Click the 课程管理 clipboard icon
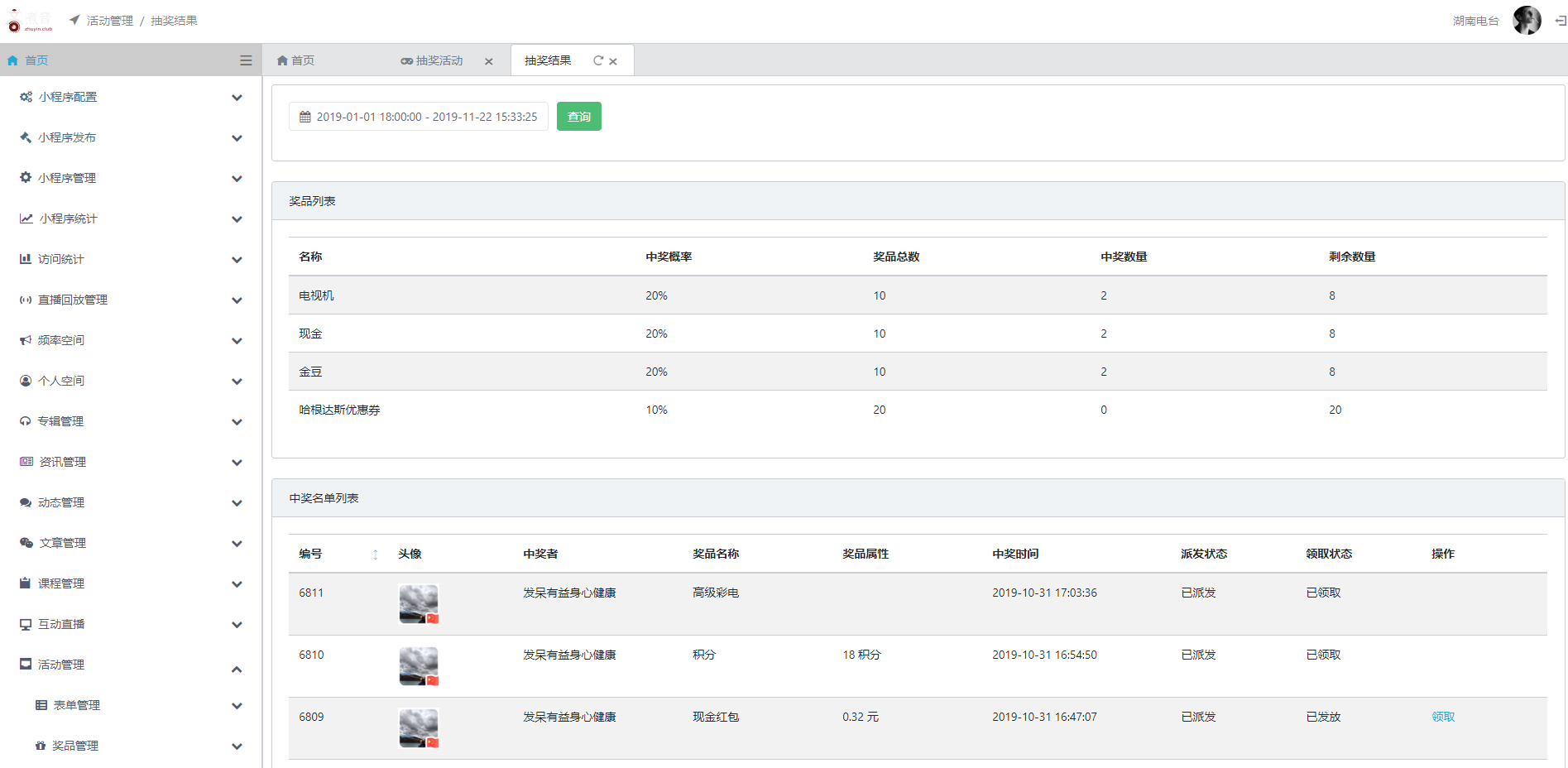The image size is (1568, 768). click(x=26, y=583)
